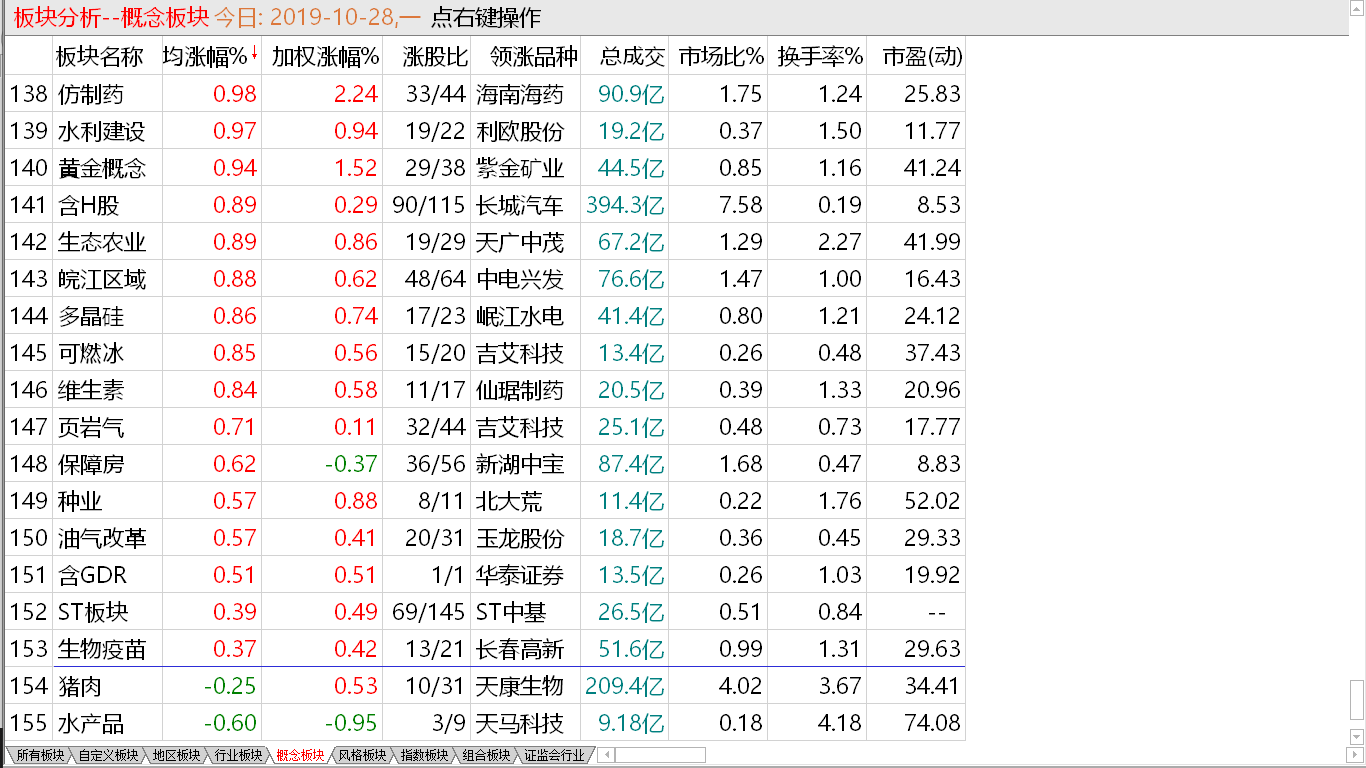
Task: Select the 生物疫苗 sector row
Action: [x=485, y=649]
